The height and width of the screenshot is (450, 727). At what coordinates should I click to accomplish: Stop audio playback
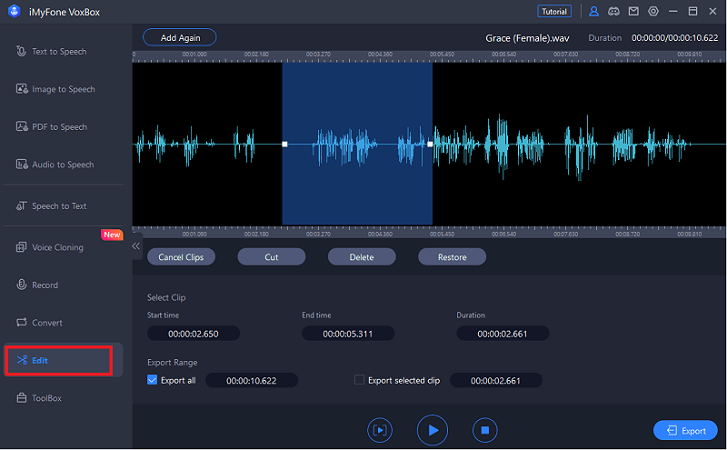coord(485,430)
